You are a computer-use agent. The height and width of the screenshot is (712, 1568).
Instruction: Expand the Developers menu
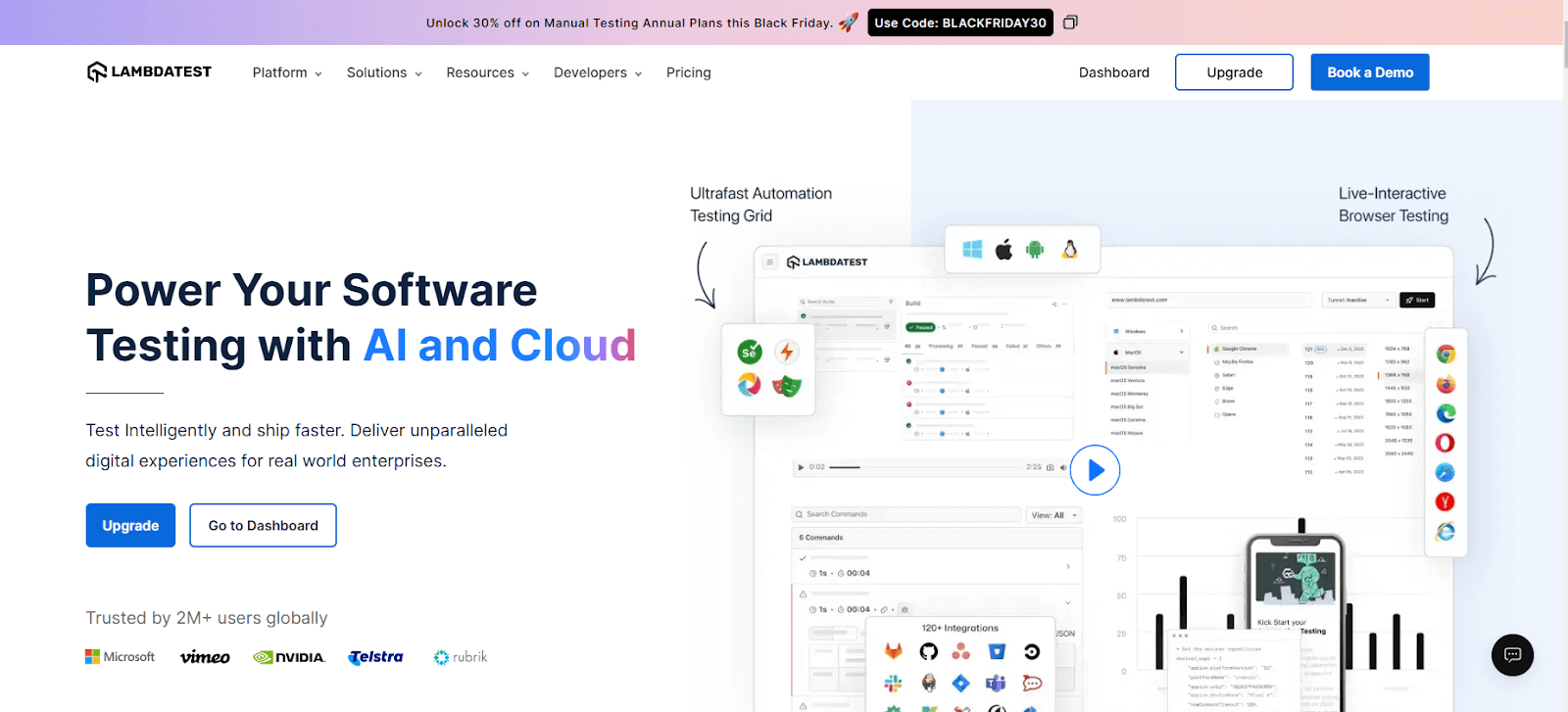click(x=598, y=72)
